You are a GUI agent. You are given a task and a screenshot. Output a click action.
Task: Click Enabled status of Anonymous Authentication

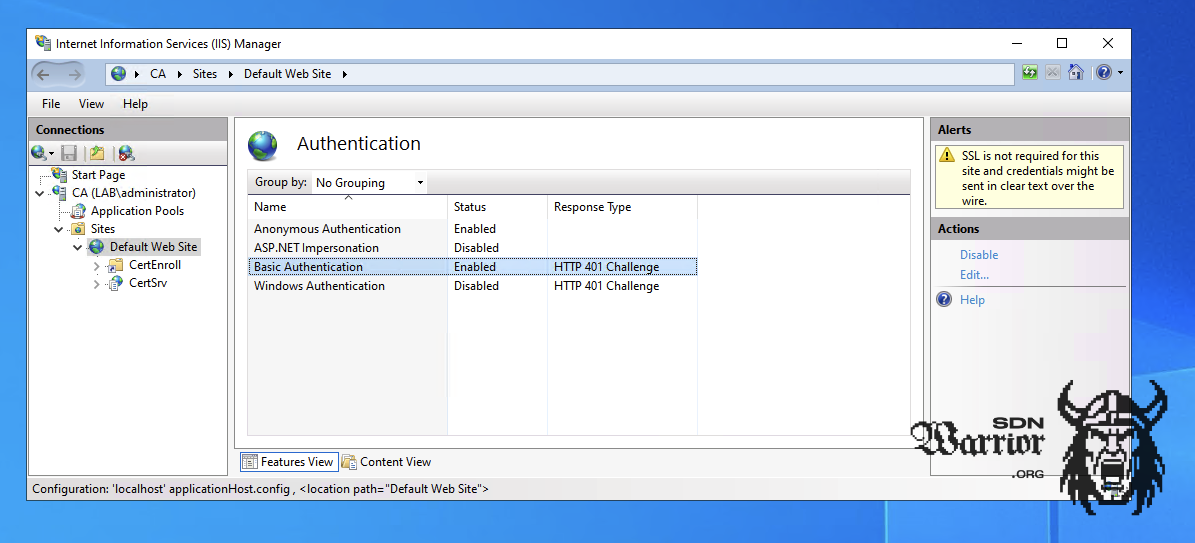[x=475, y=229]
